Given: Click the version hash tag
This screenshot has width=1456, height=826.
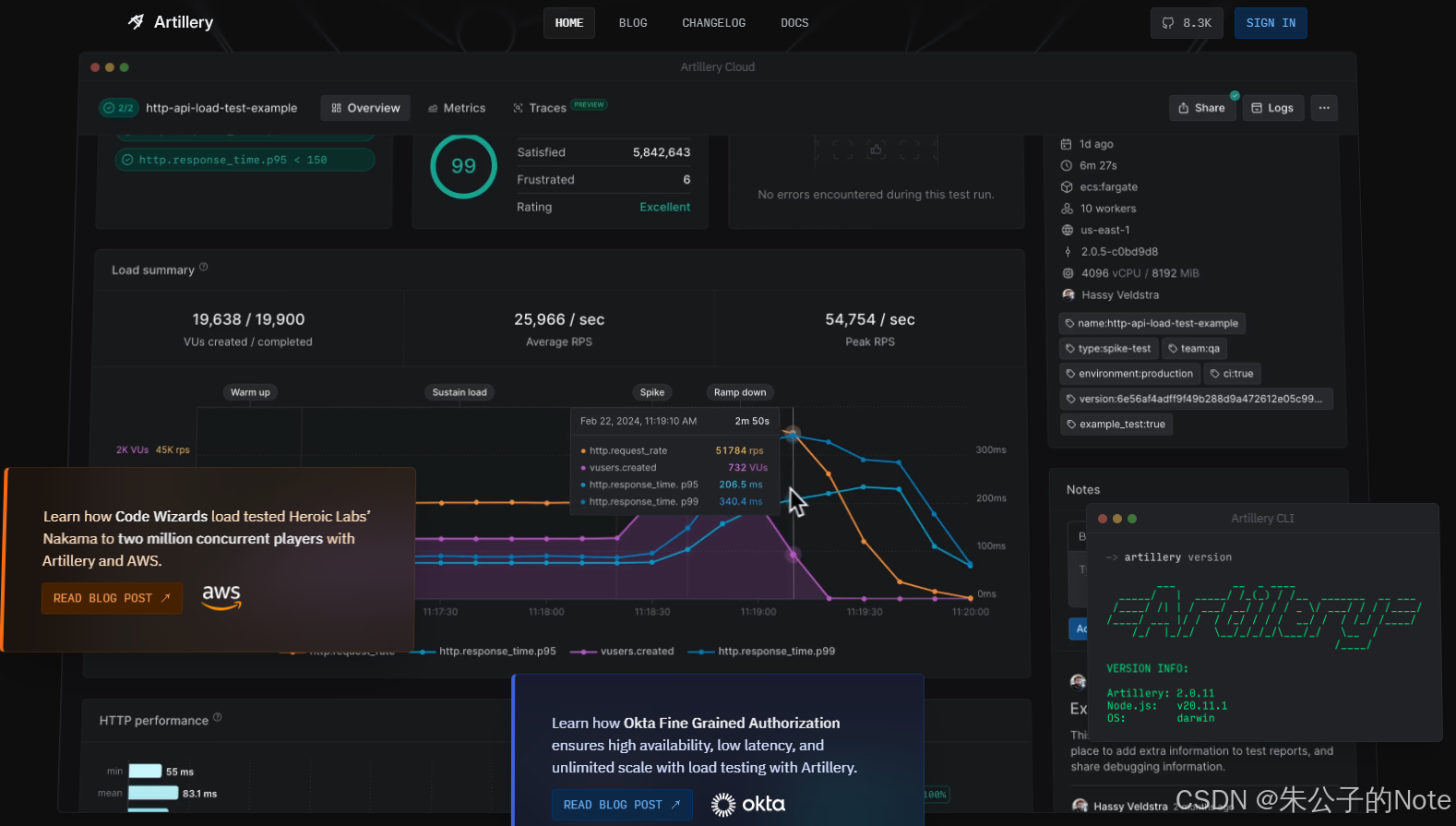Looking at the screenshot, I should [x=1195, y=399].
